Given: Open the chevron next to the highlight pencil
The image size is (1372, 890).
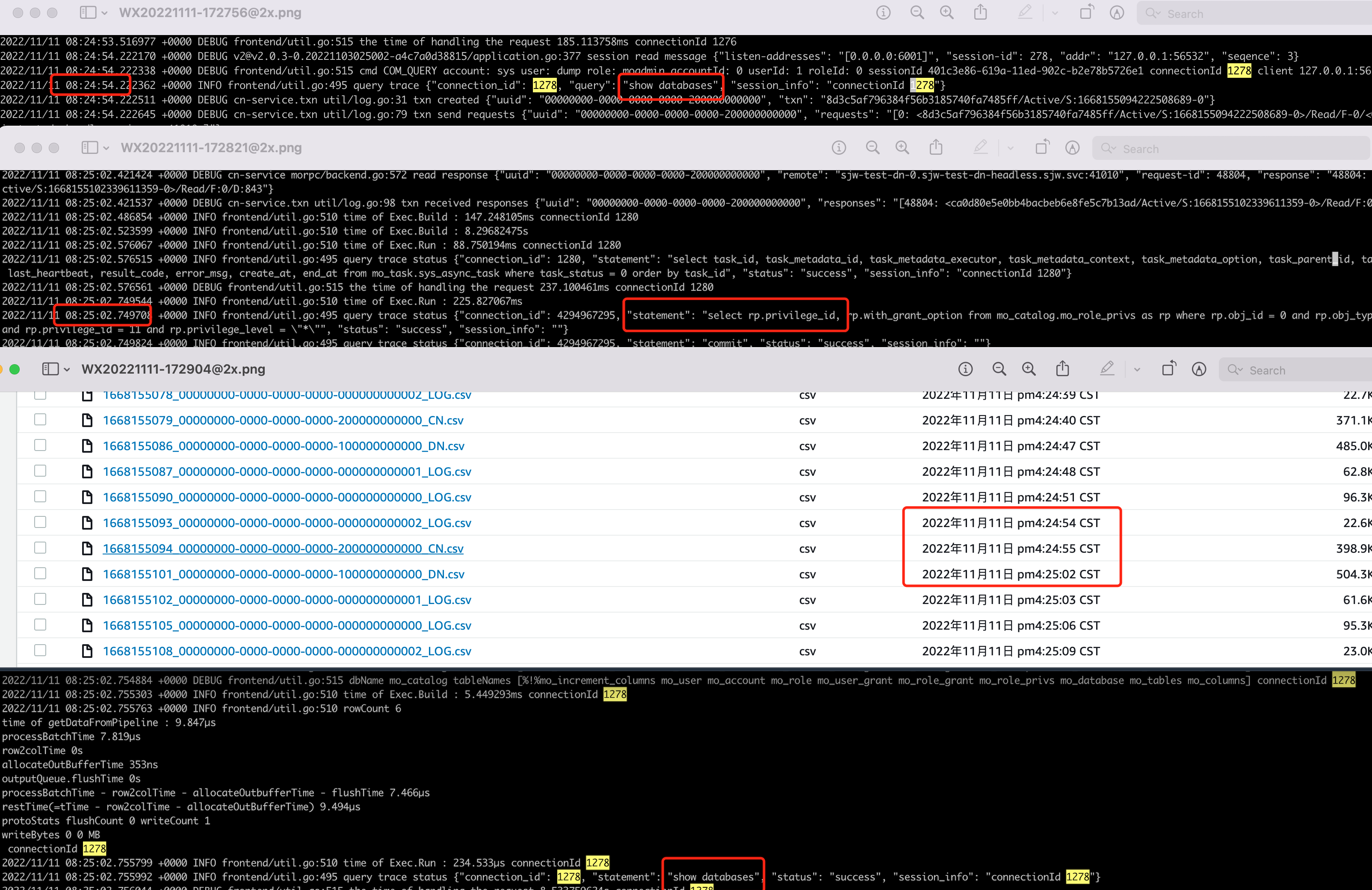Looking at the screenshot, I should point(1055,13).
